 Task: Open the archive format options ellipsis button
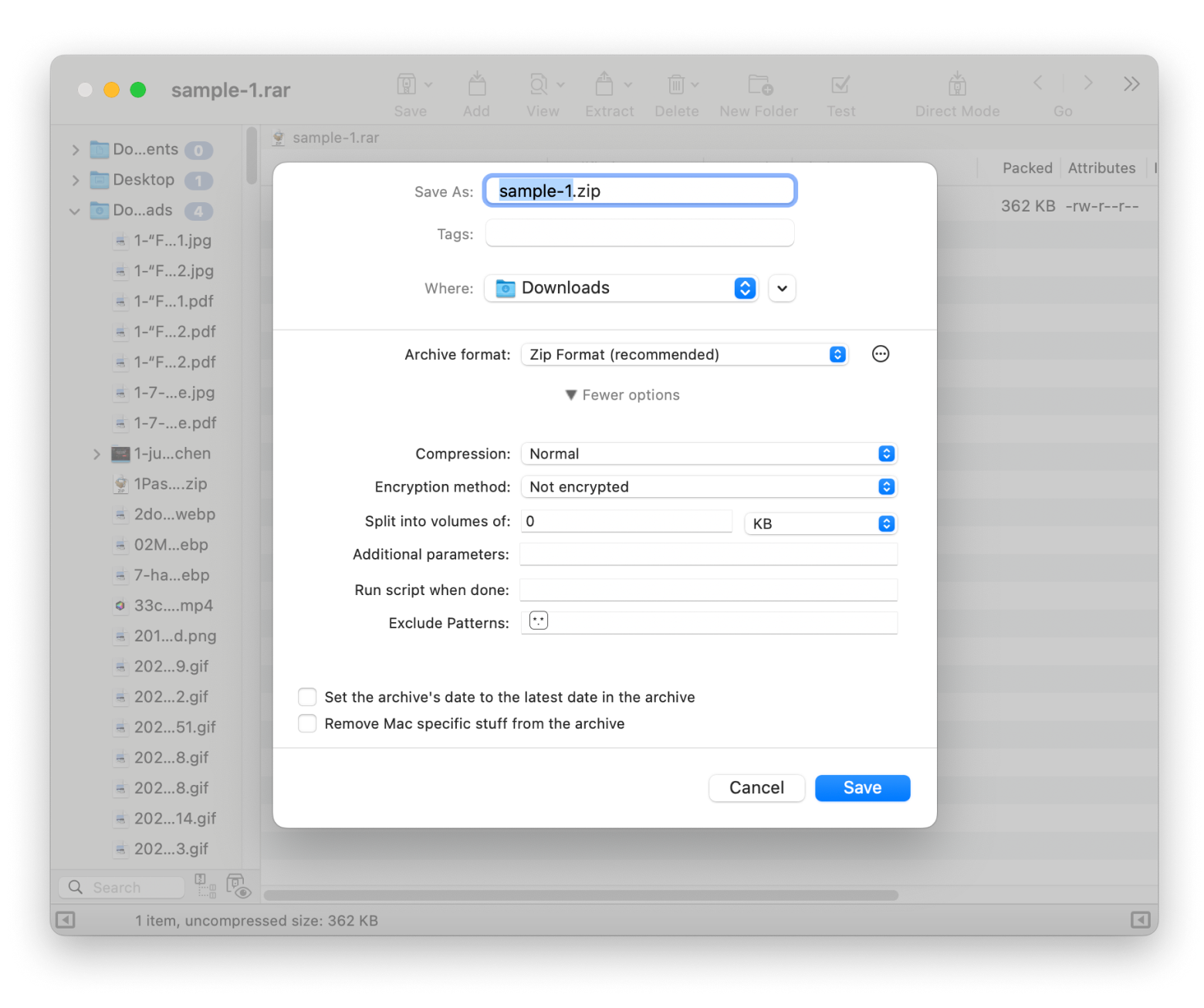[x=880, y=354]
